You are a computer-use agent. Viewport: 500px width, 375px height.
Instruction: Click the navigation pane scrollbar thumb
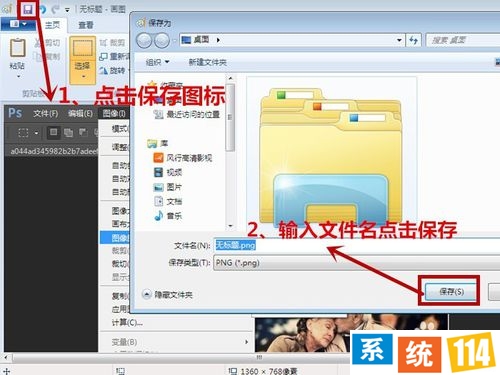coord(230,117)
